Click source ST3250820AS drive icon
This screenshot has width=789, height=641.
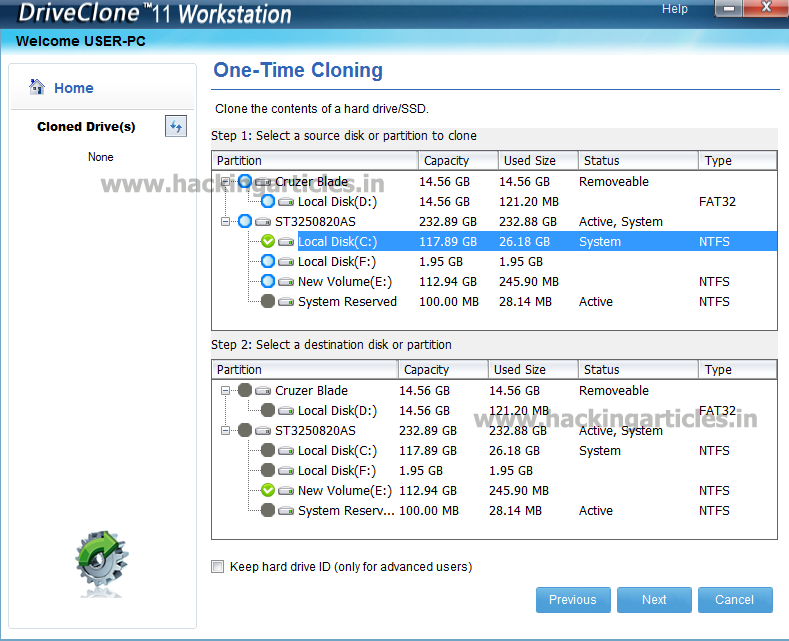263,222
